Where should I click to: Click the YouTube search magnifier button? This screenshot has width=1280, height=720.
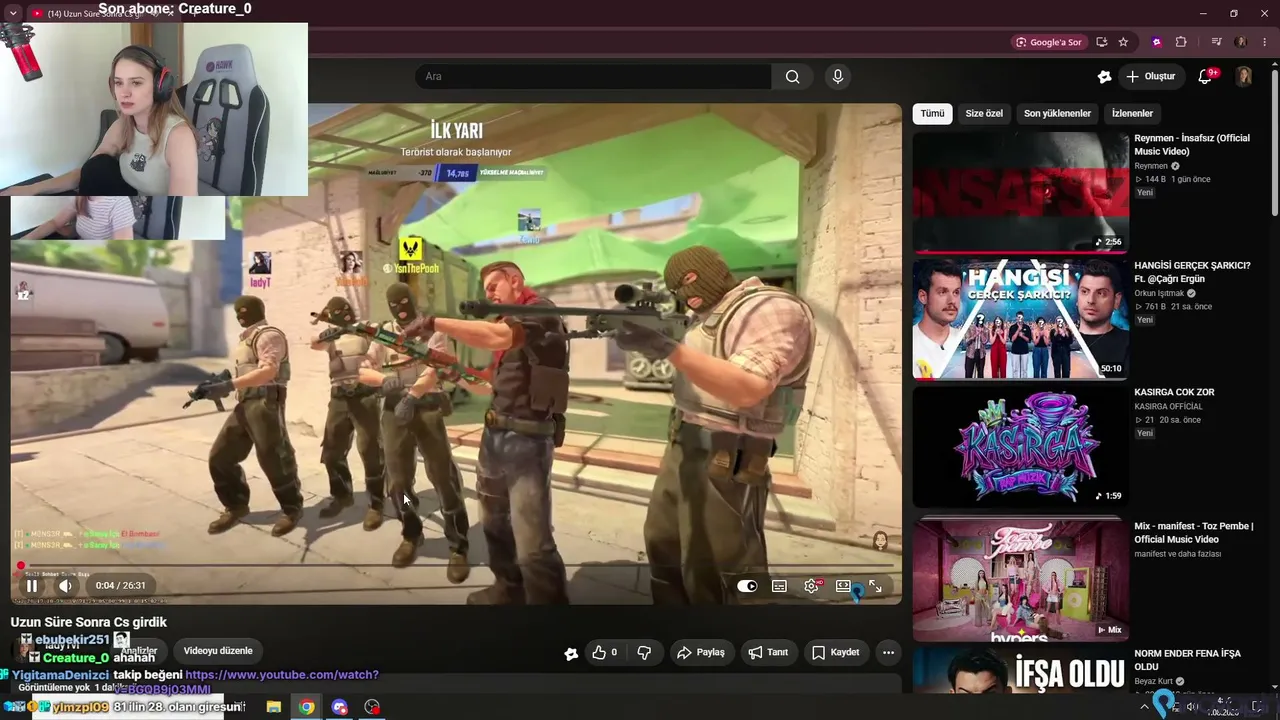click(x=792, y=77)
